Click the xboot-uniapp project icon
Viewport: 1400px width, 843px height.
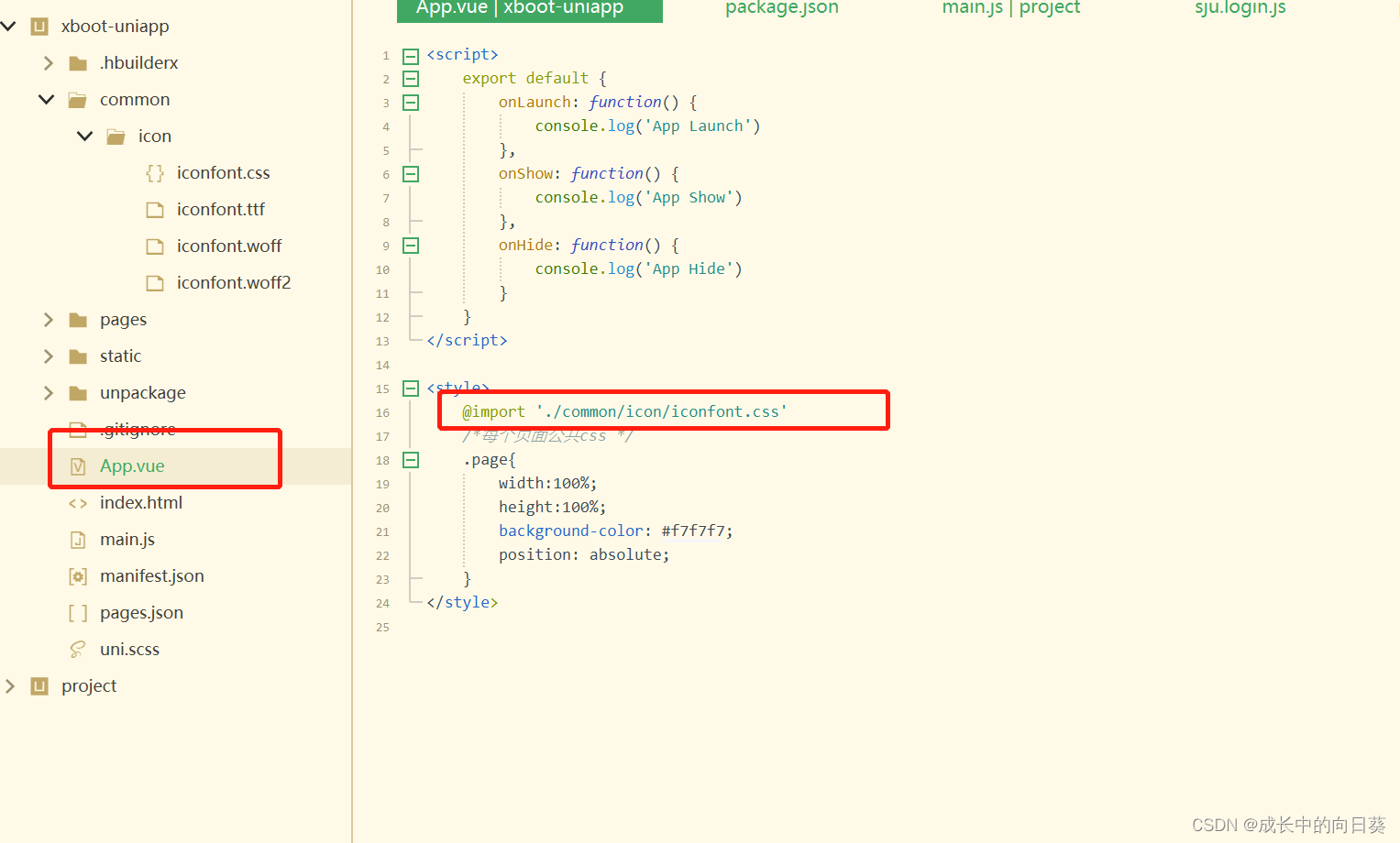(x=39, y=27)
